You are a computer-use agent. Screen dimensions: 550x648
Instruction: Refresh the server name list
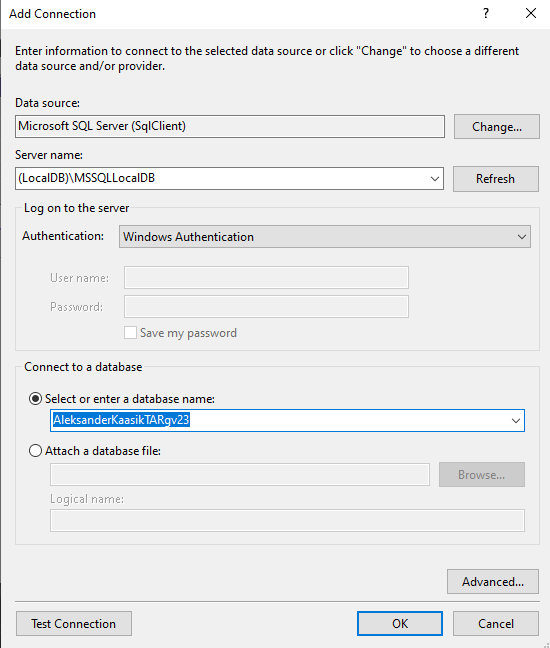pos(496,179)
